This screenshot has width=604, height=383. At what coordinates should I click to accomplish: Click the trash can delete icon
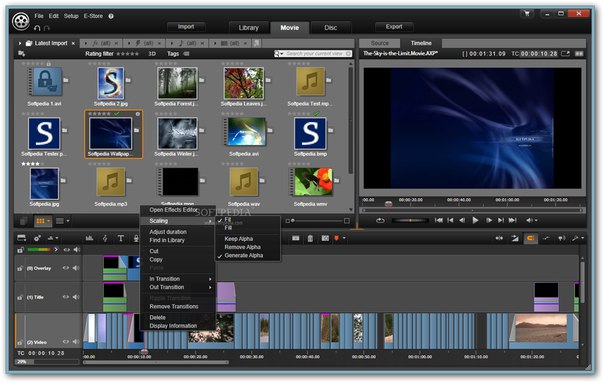pos(310,239)
